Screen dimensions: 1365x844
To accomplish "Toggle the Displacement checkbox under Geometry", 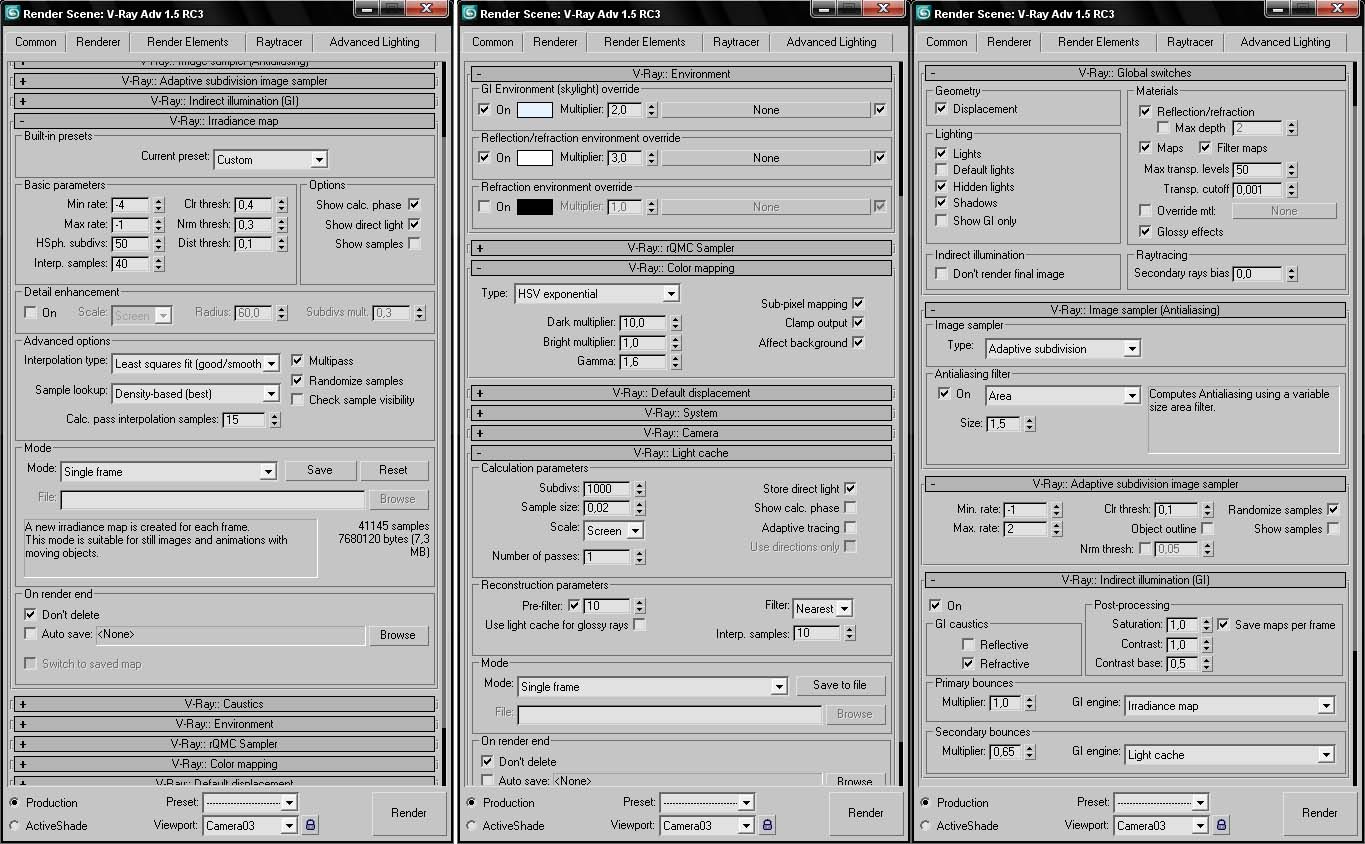I will tap(941, 108).
